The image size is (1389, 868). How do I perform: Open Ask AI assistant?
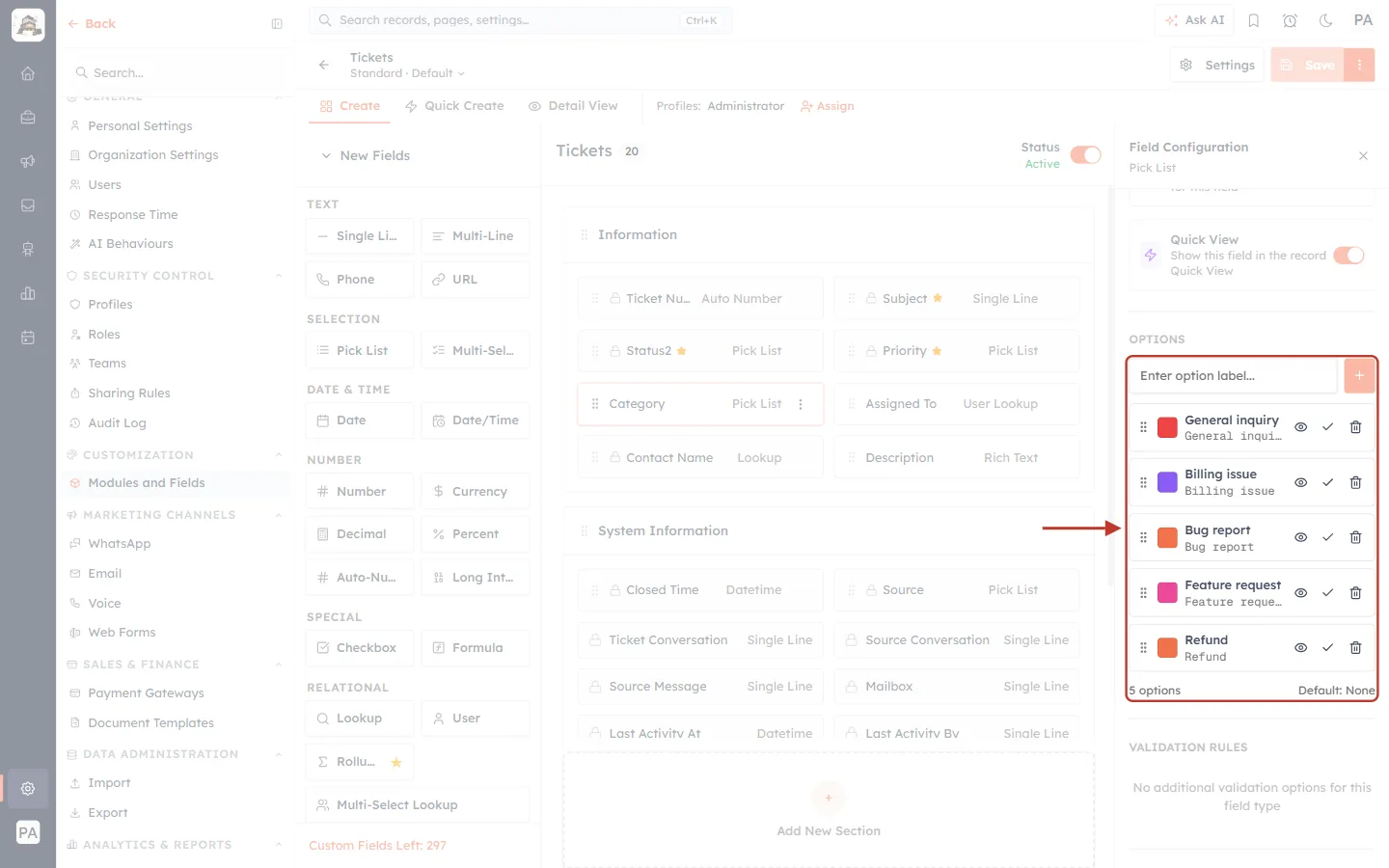click(1194, 20)
